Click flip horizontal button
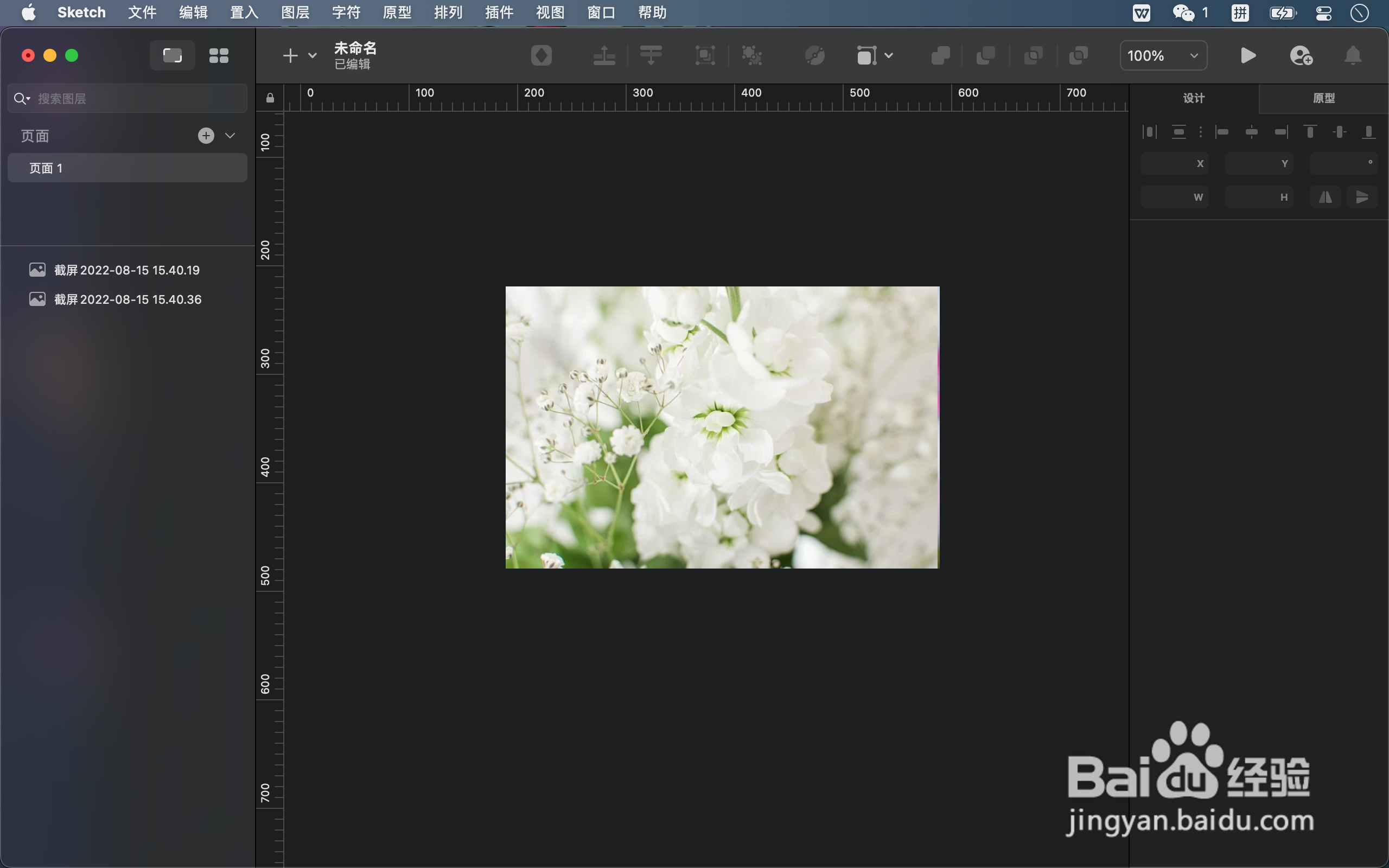 pos(1326,197)
